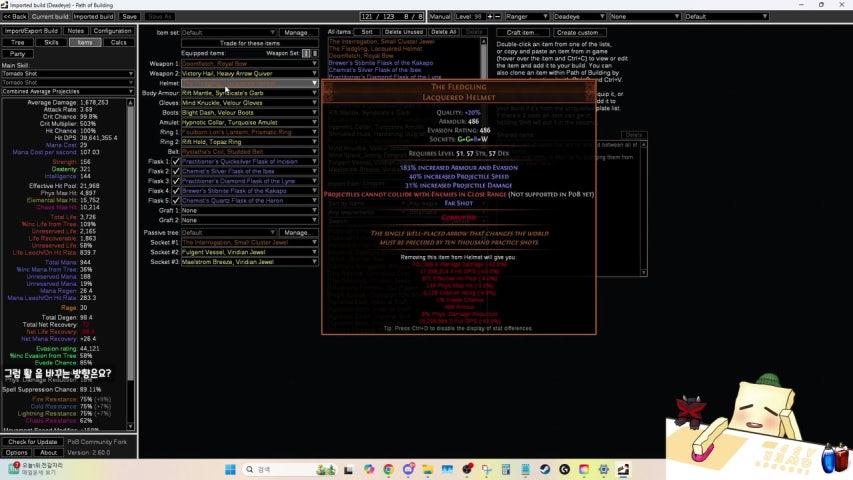Viewport: 853px width, 480px height.
Task: Open Windows Settings gear in taskbar
Action: (x=604, y=469)
